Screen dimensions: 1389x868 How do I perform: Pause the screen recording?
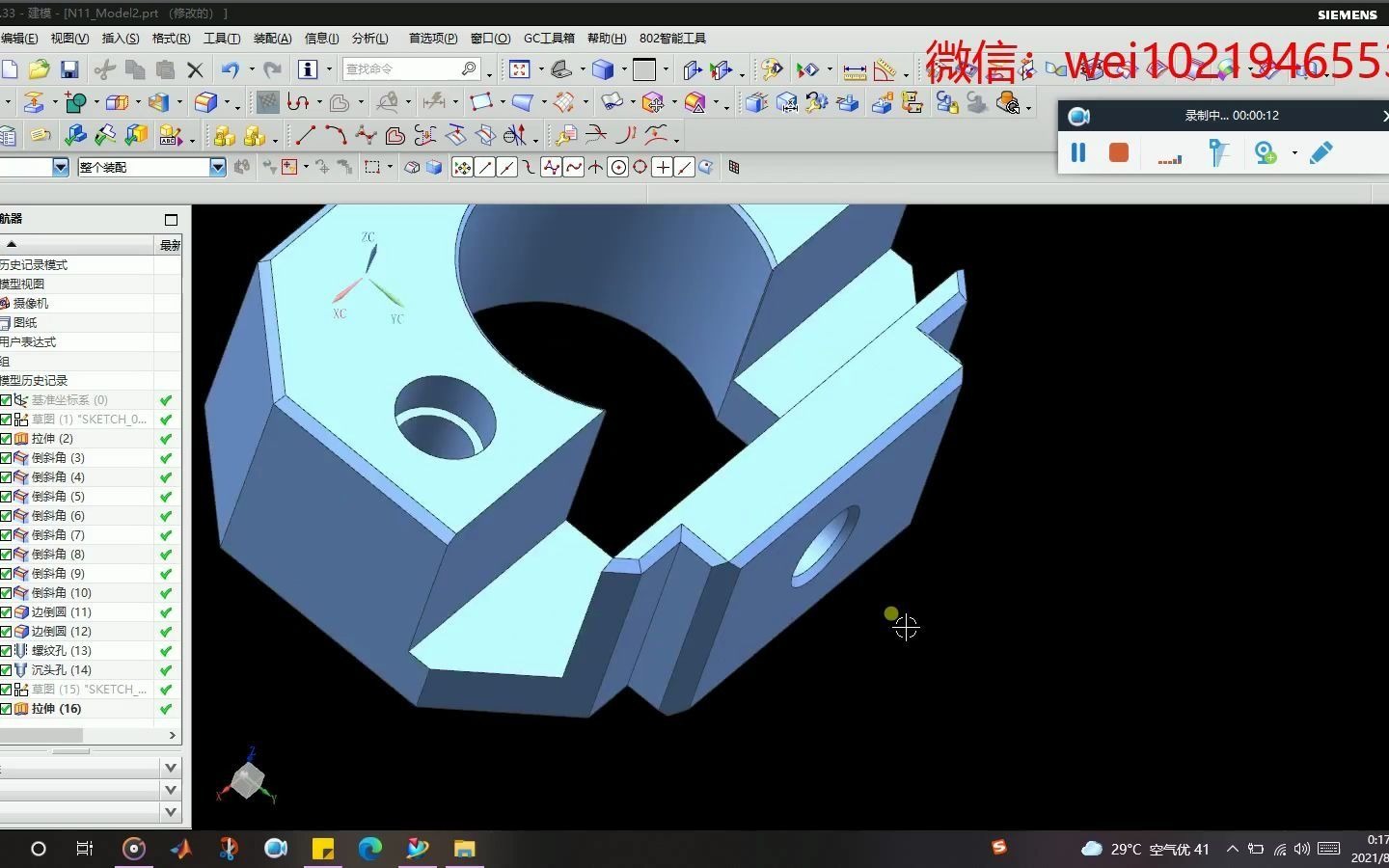pos(1077,152)
